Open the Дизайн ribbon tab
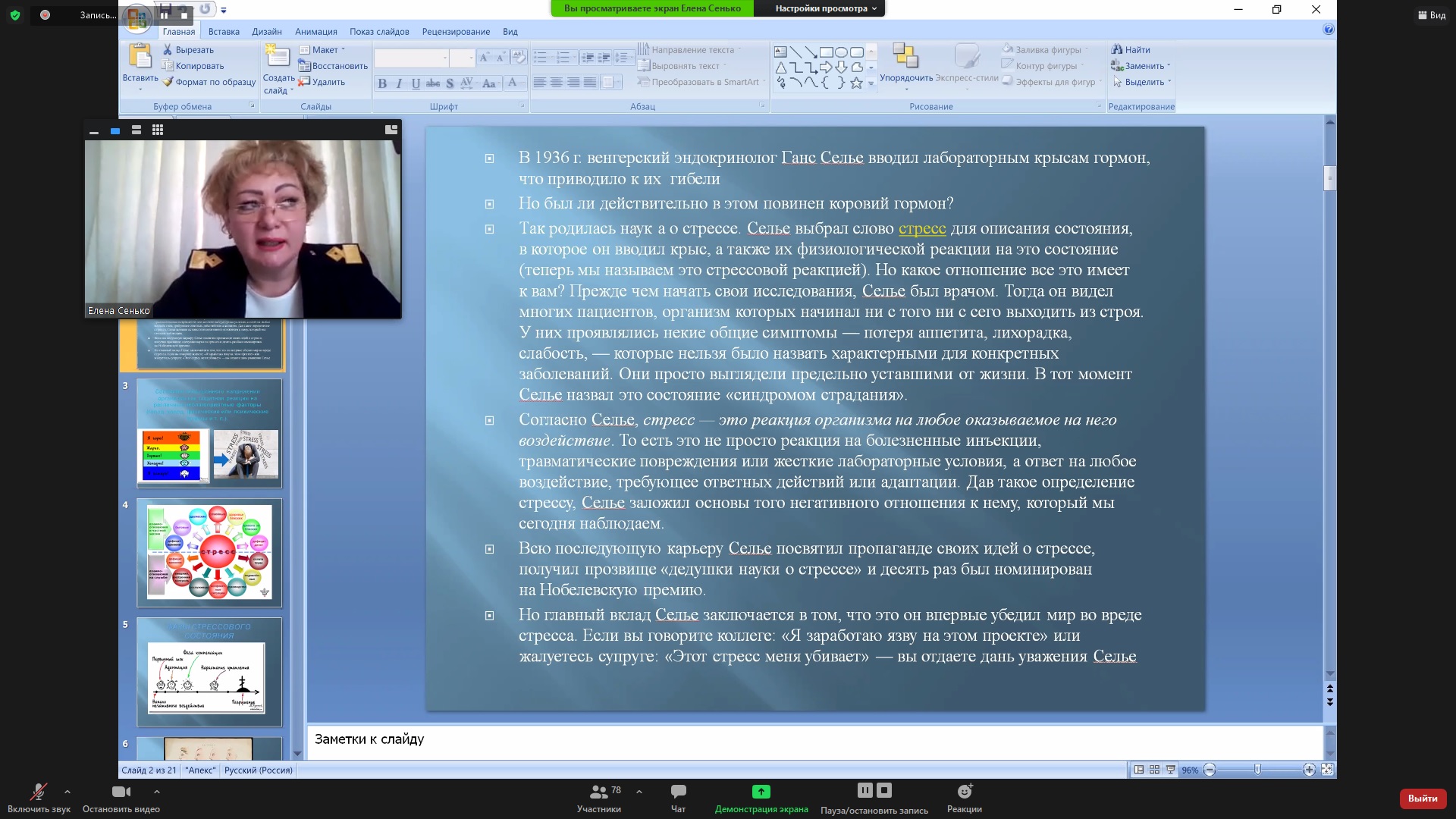This screenshot has height=819, width=1456. coord(267,32)
